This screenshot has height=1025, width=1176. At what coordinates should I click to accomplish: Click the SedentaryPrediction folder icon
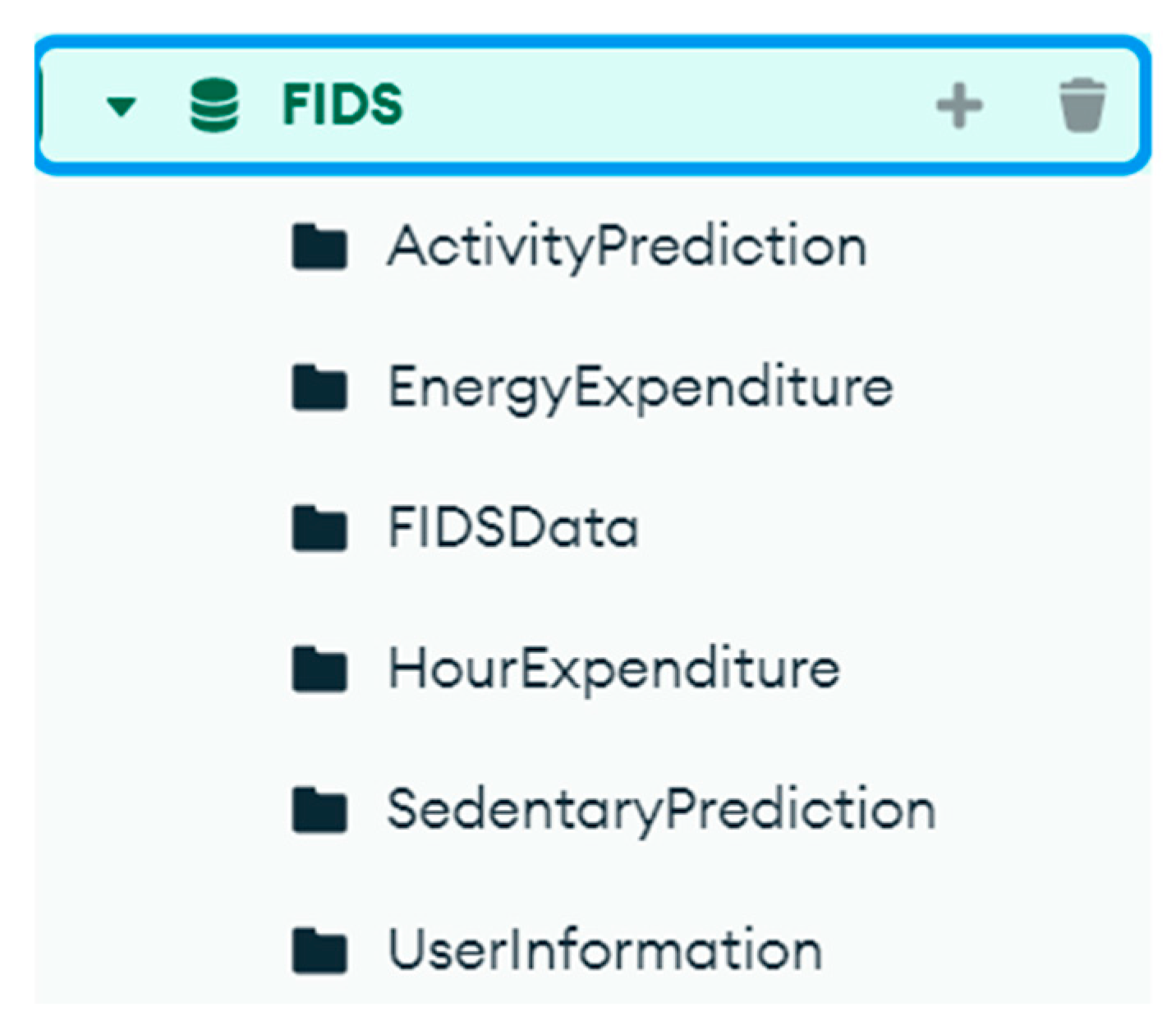click(x=319, y=810)
